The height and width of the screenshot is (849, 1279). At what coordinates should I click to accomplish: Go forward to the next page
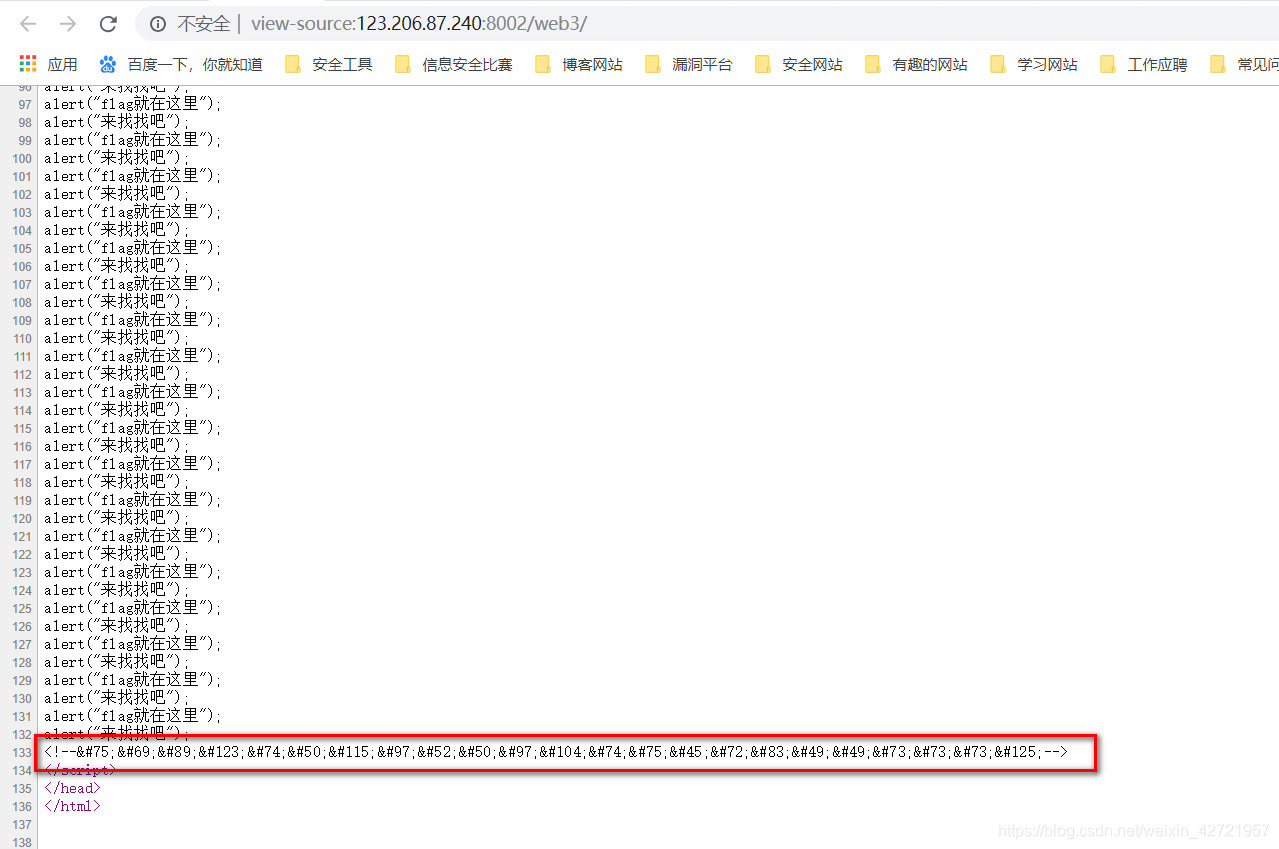pyautogui.click(x=68, y=24)
